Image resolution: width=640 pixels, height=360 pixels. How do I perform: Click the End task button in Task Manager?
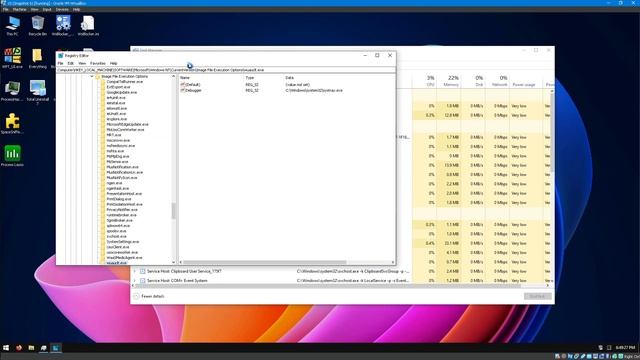click(538, 296)
